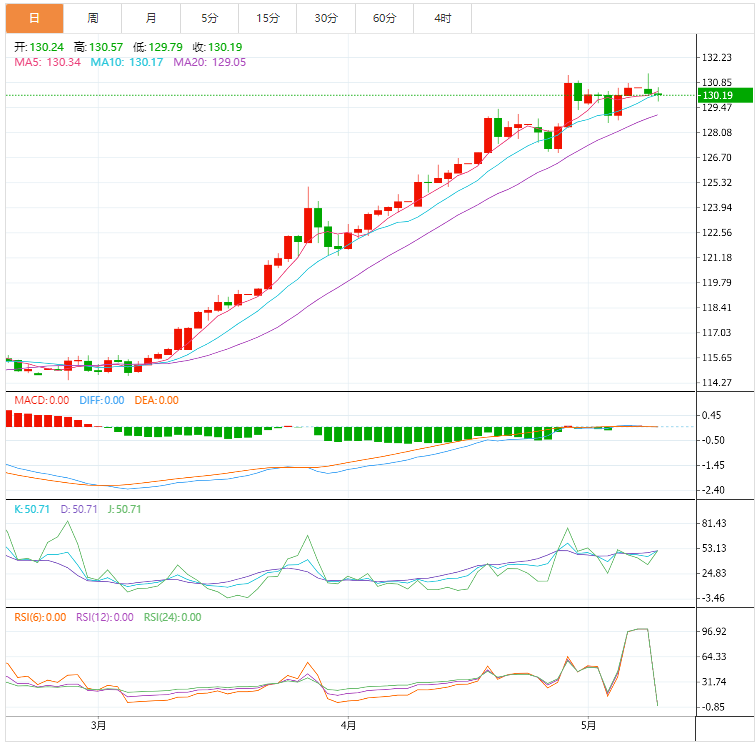
Task: Click the 5月 date axis marker
Action: (589, 725)
